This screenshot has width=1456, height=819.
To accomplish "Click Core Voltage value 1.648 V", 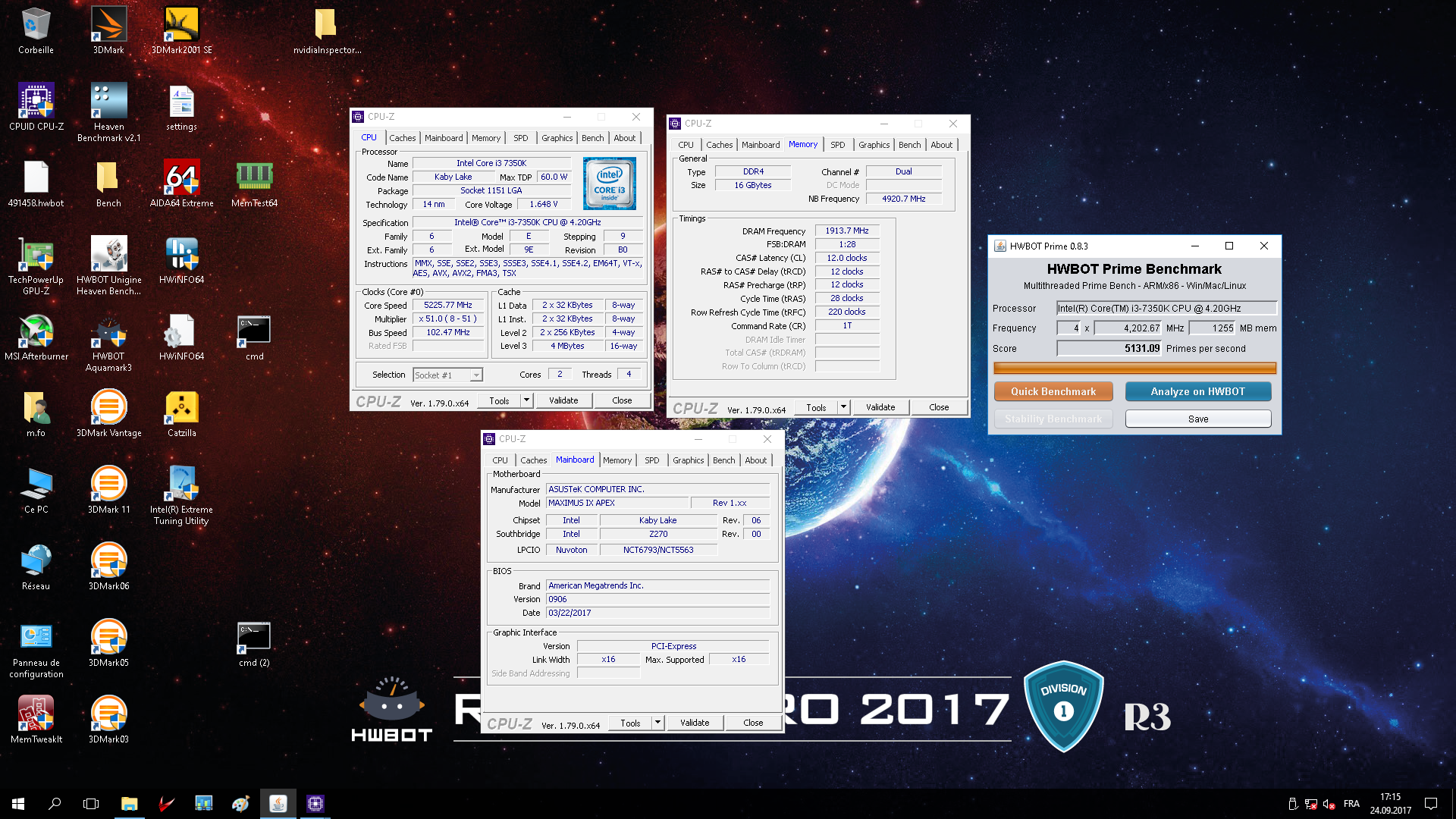I will point(544,204).
